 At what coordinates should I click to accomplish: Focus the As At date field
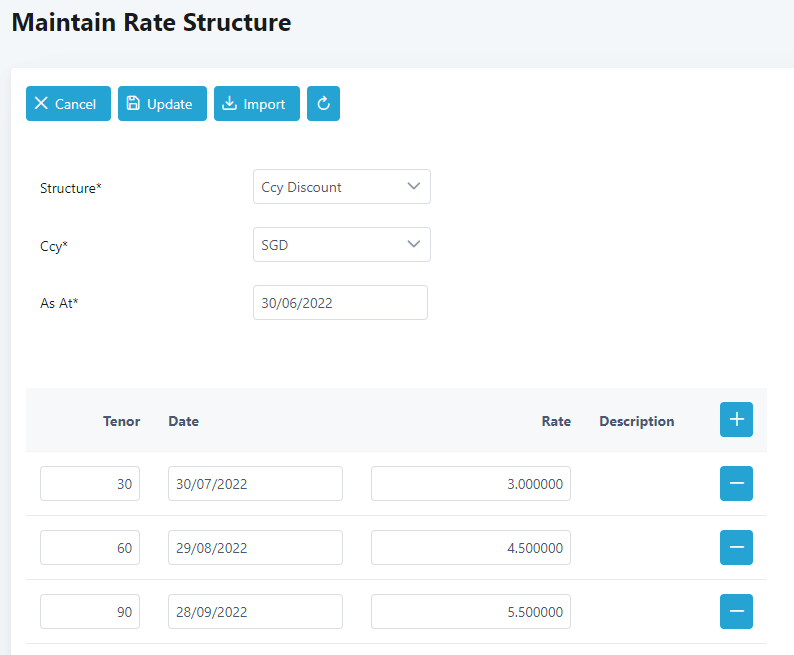coord(340,303)
